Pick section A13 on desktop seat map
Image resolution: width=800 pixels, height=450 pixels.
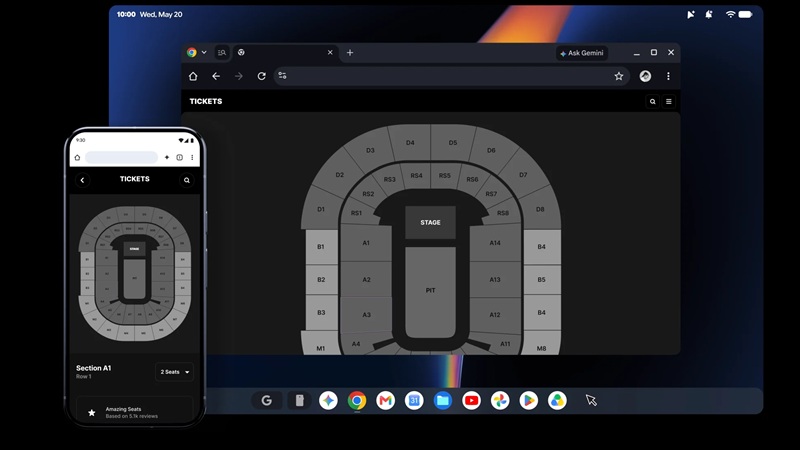pos(495,280)
